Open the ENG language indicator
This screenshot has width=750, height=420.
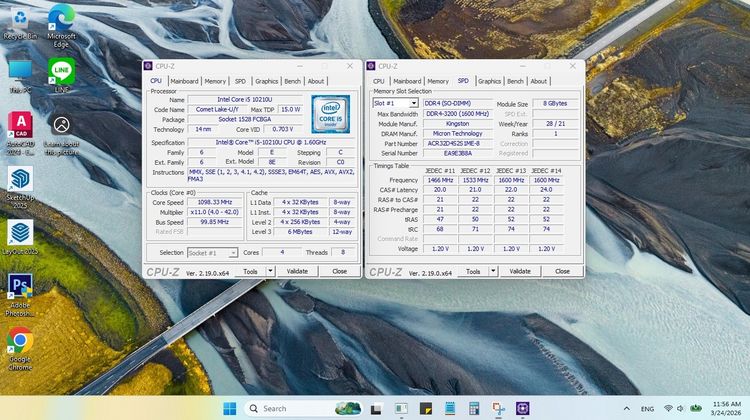click(647, 409)
